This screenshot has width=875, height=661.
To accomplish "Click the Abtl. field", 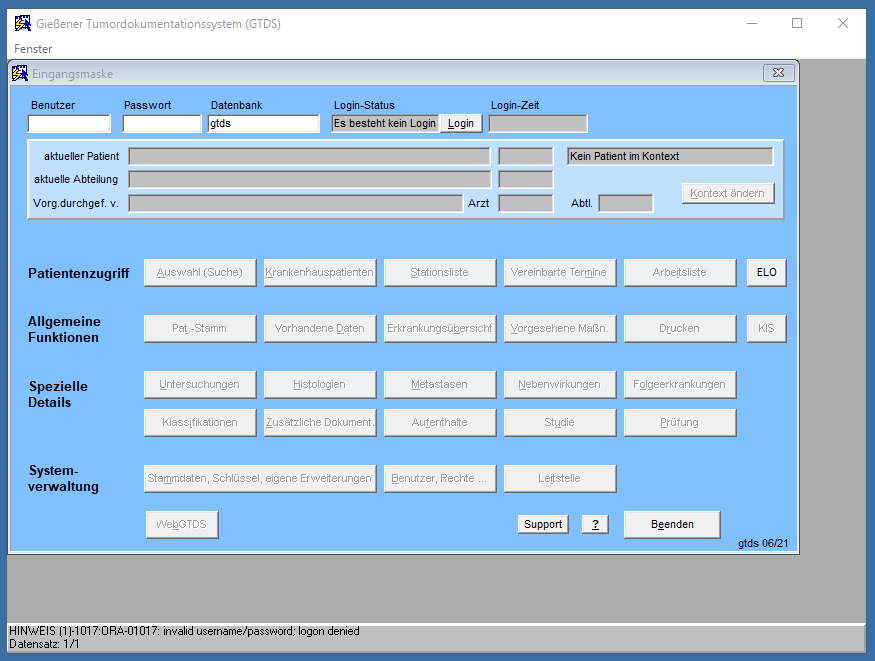I will click(x=626, y=203).
